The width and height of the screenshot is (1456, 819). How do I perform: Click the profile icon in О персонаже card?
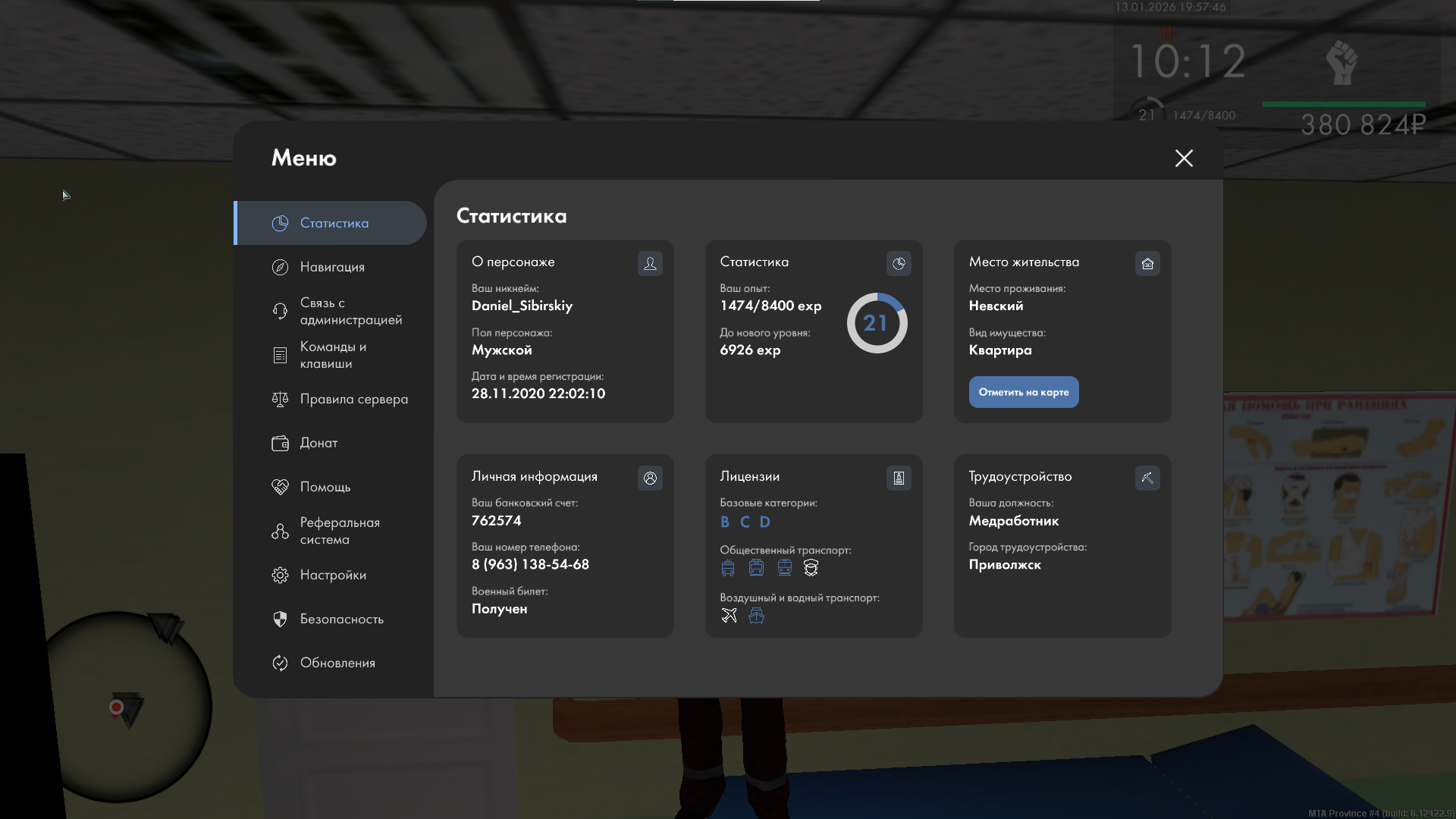tap(650, 263)
